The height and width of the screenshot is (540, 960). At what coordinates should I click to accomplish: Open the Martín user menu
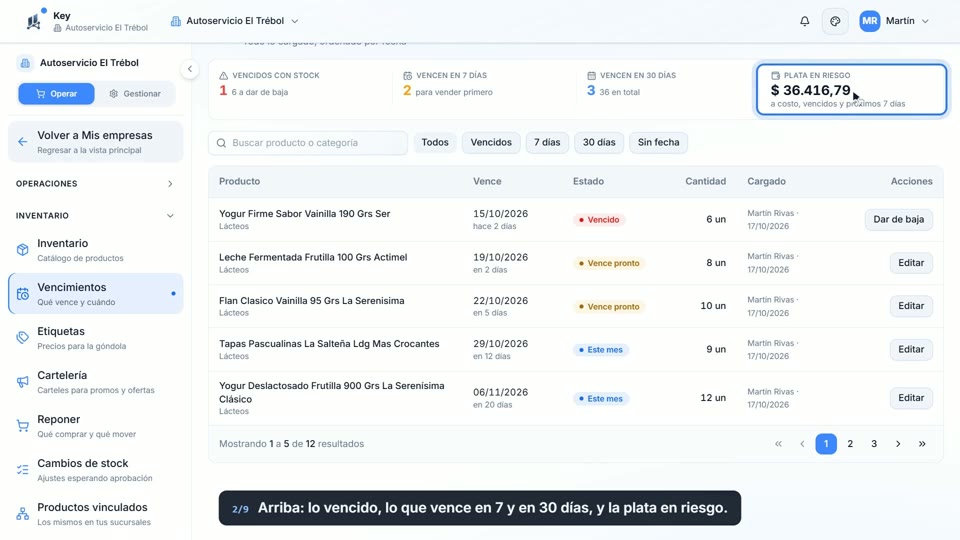click(894, 21)
